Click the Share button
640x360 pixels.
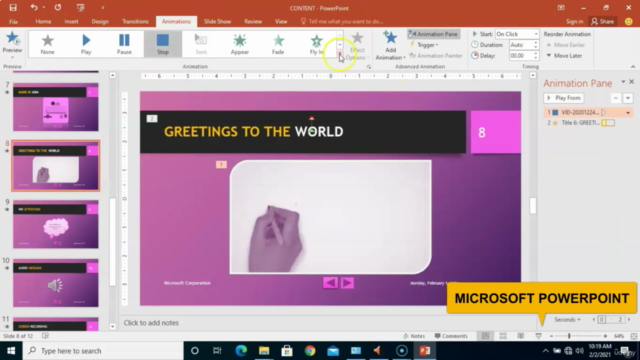point(602,22)
